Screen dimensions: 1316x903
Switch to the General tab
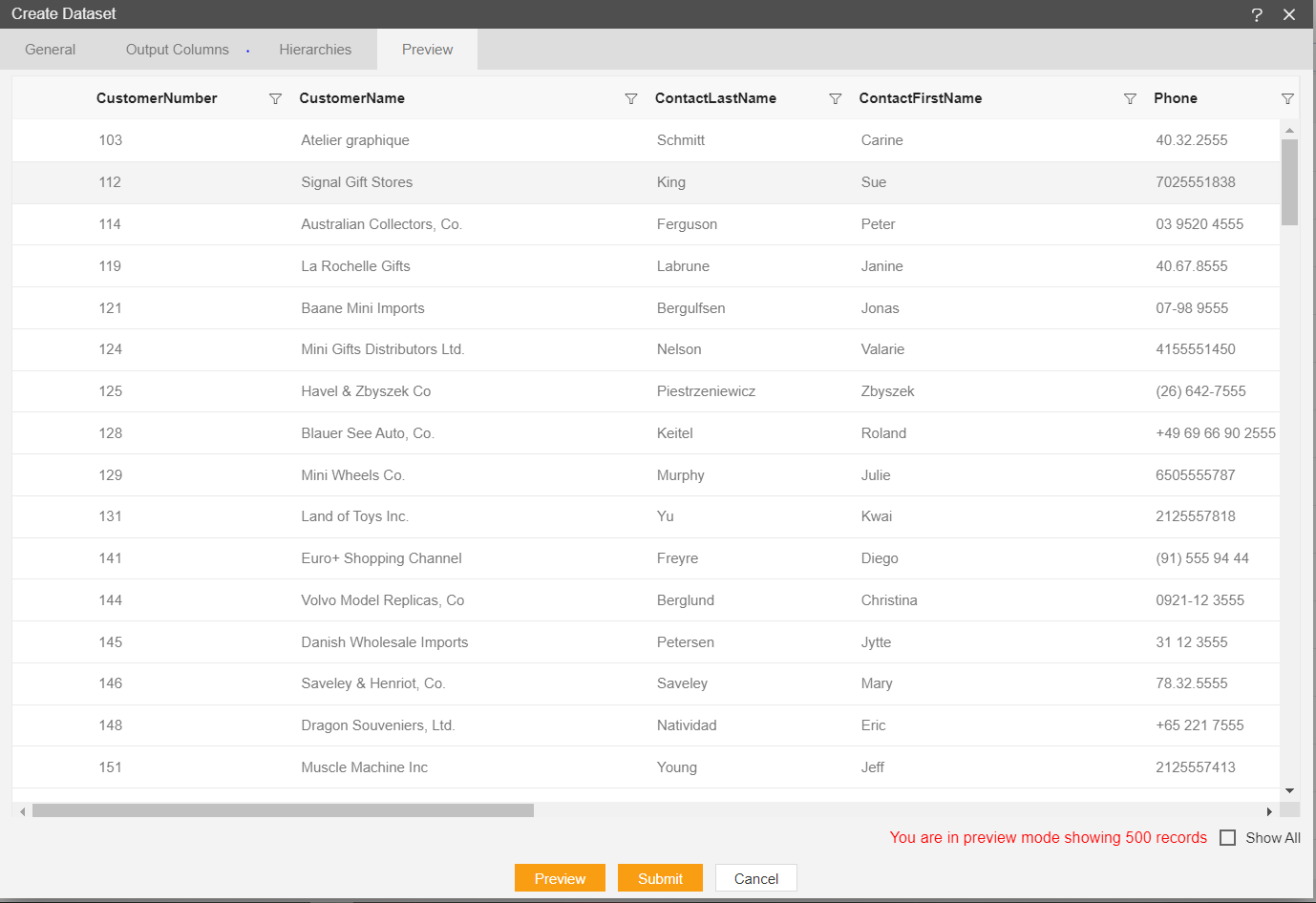[x=50, y=50]
